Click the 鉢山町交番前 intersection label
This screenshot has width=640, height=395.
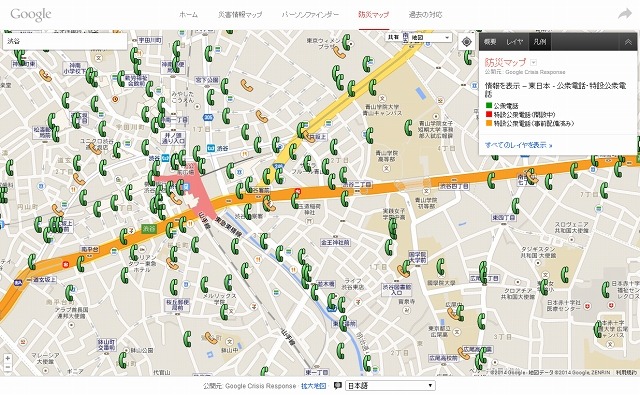tap(106, 345)
